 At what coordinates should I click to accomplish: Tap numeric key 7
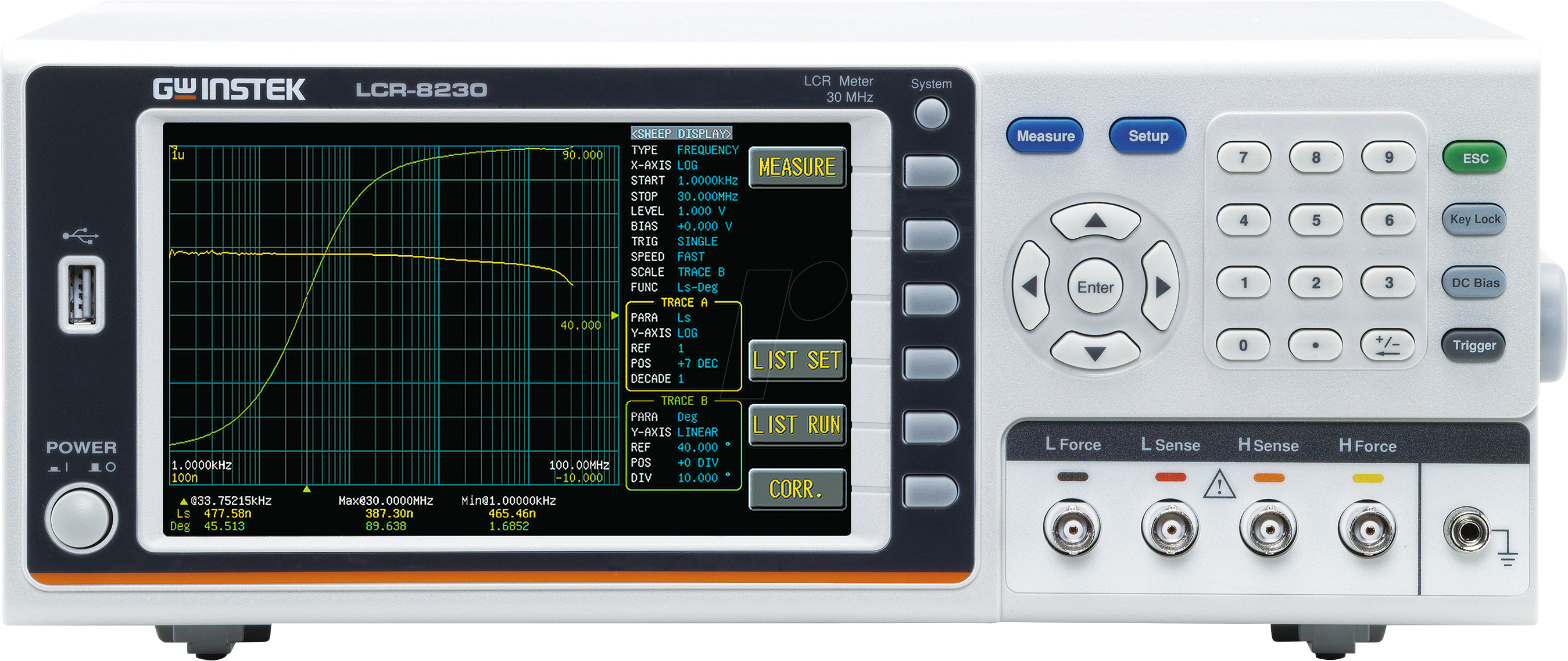coord(1243,158)
